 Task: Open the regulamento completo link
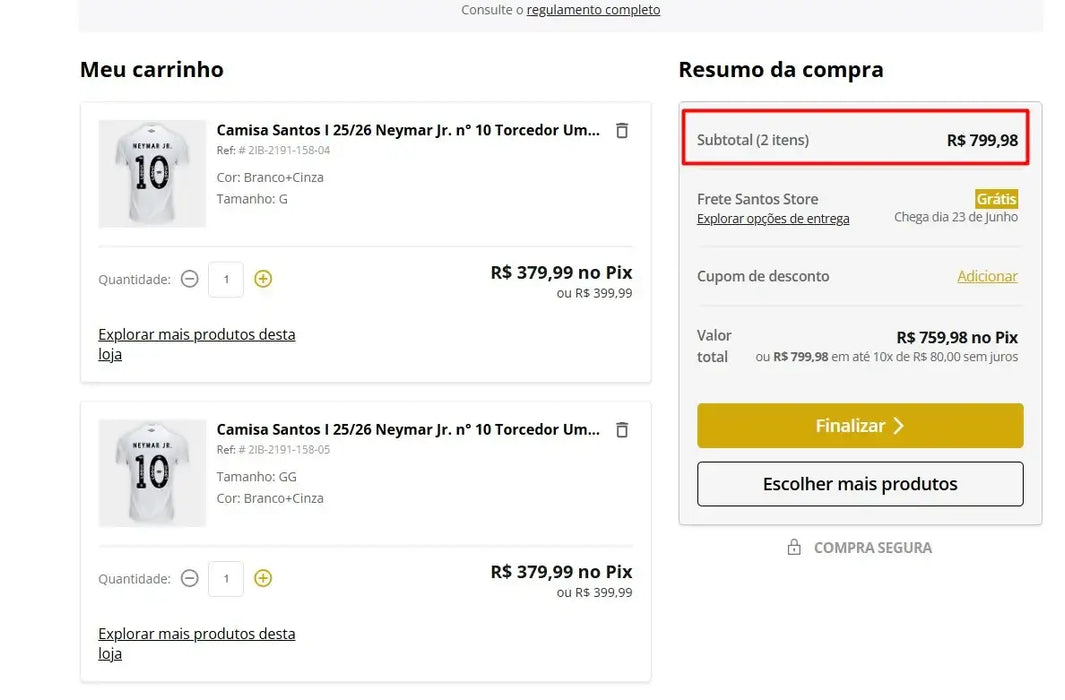coord(593,9)
